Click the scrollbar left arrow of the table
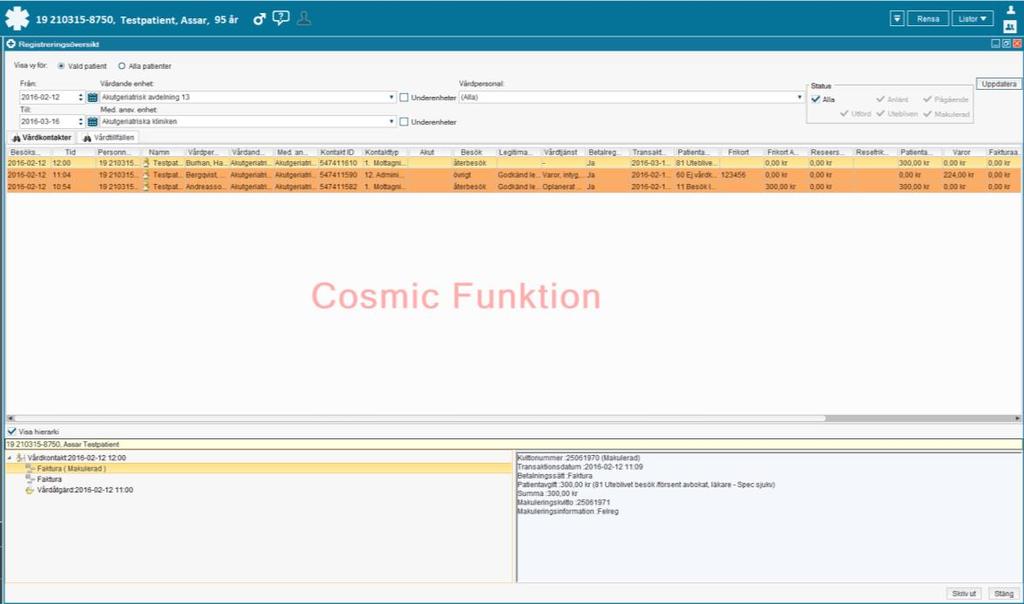The image size is (1024, 604). (10, 418)
